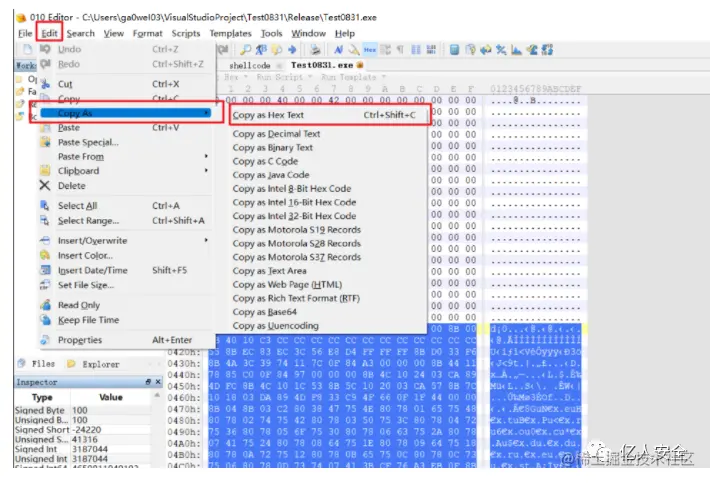The image size is (710, 483).
Task: Click the Print toolbar icon
Action: pos(316,50)
